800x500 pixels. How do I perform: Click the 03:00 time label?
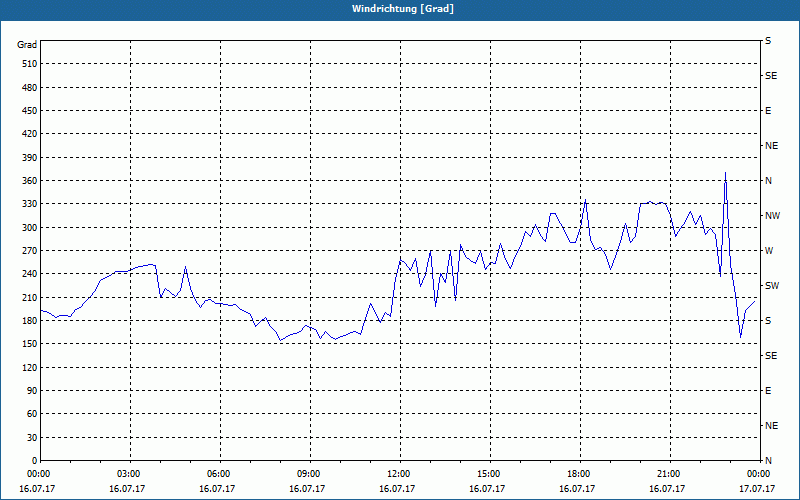pyautogui.click(x=130, y=473)
